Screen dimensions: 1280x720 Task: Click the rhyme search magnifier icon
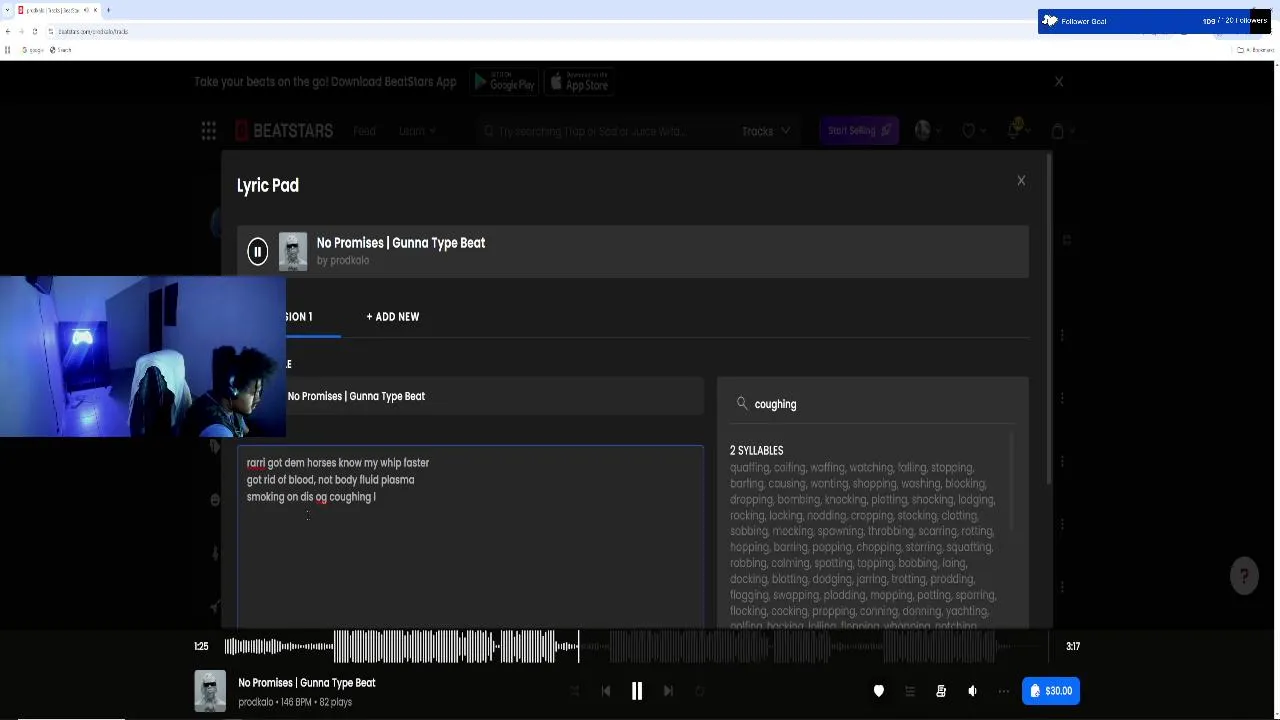(742, 403)
